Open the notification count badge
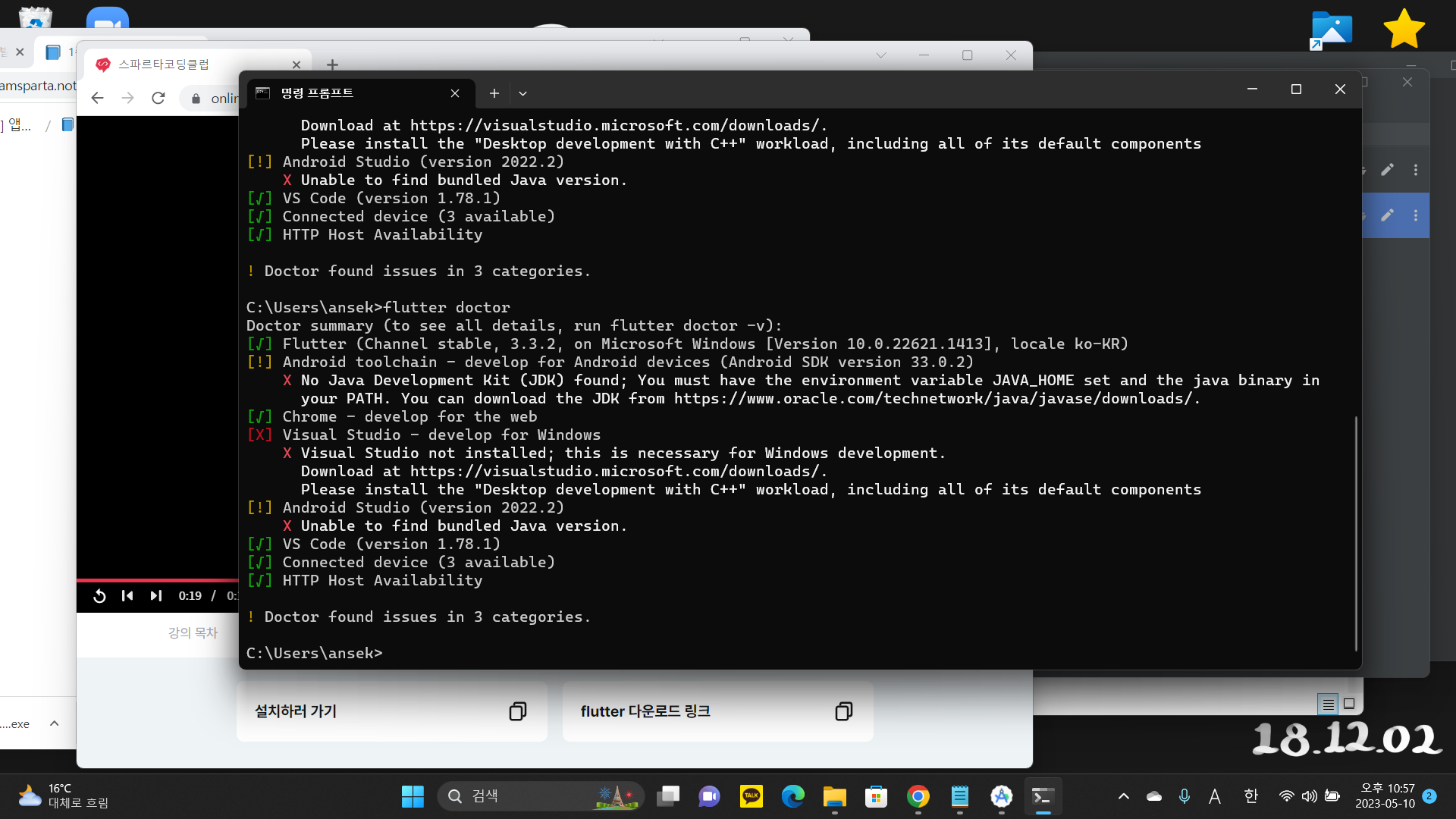The width and height of the screenshot is (1456, 819). (x=1429, y=796)
